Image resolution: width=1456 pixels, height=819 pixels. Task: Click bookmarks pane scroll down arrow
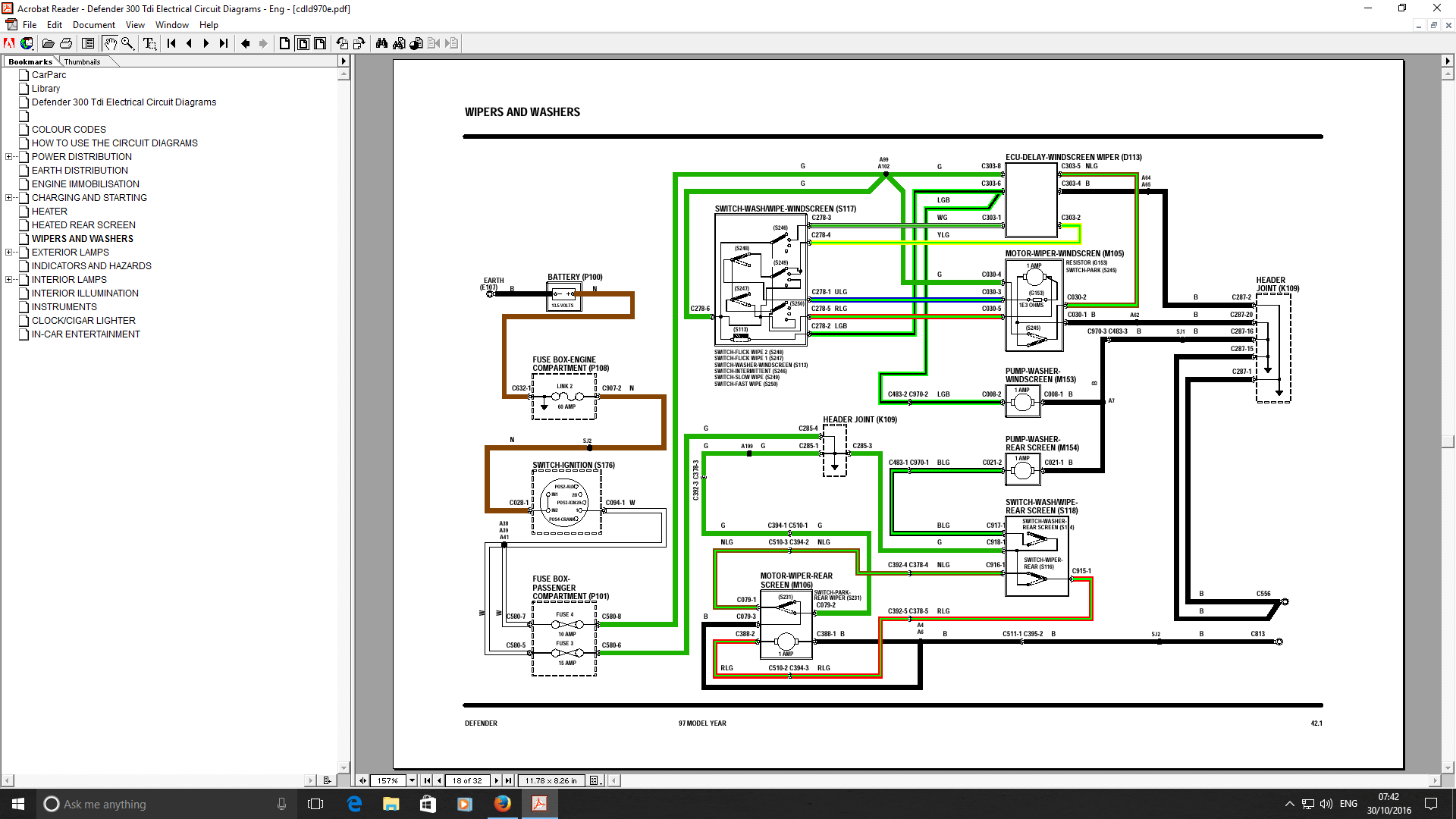coord(344,767)
